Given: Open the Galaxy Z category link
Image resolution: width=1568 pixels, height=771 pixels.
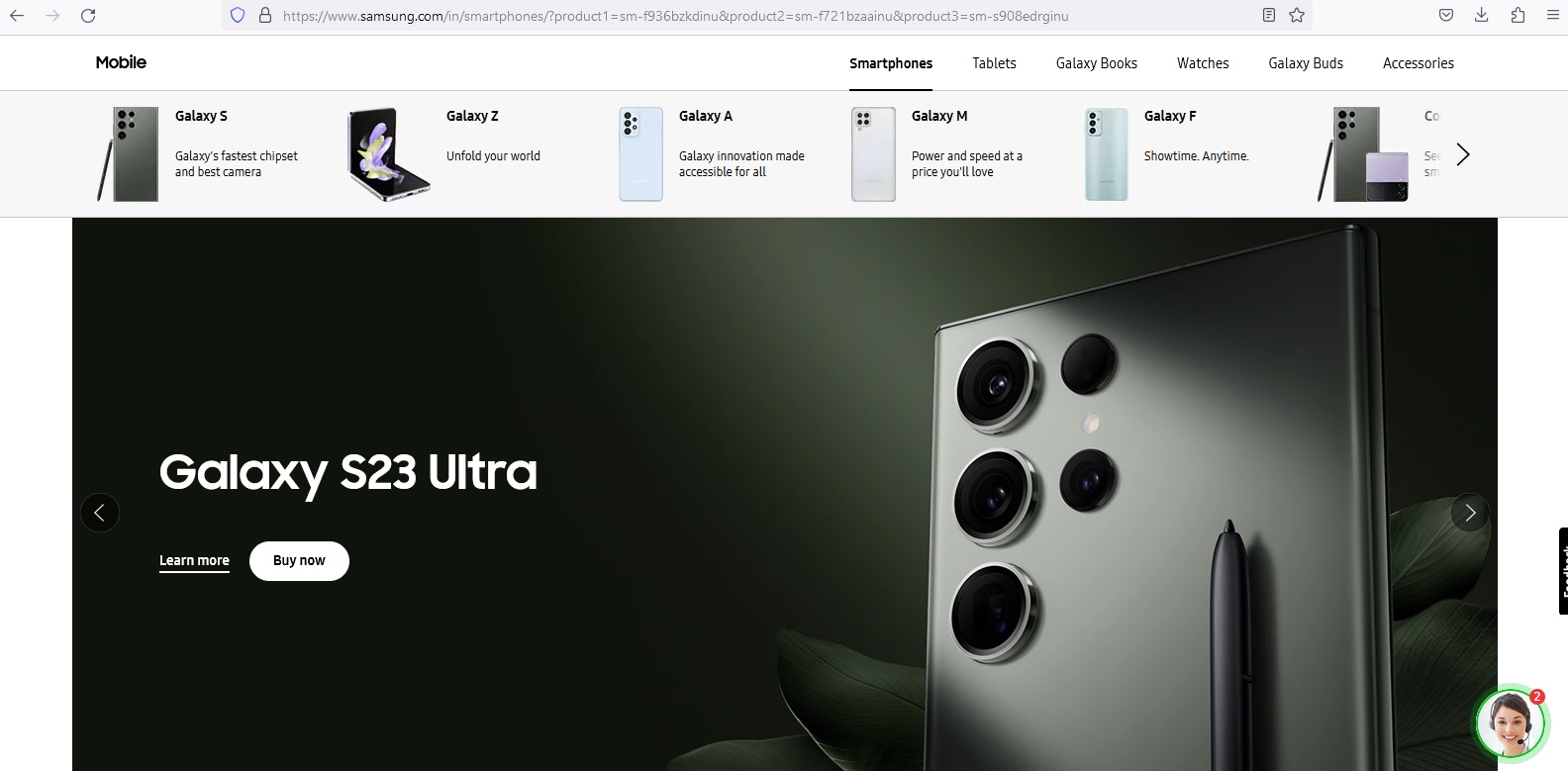Looking at the screenshot, I should pos(472,116).
